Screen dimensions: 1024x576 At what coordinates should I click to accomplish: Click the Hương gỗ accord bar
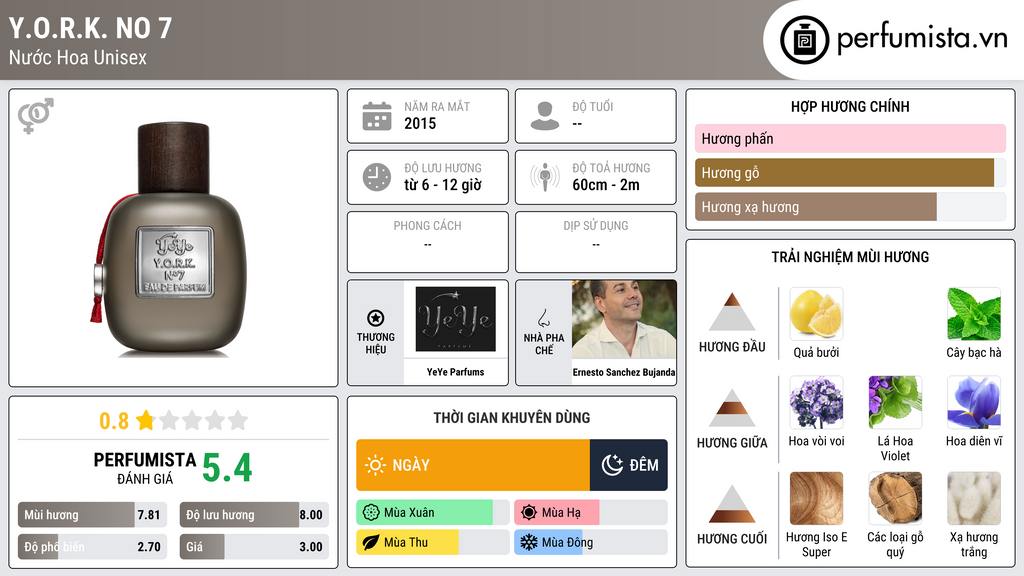click(x=850, y=172)
